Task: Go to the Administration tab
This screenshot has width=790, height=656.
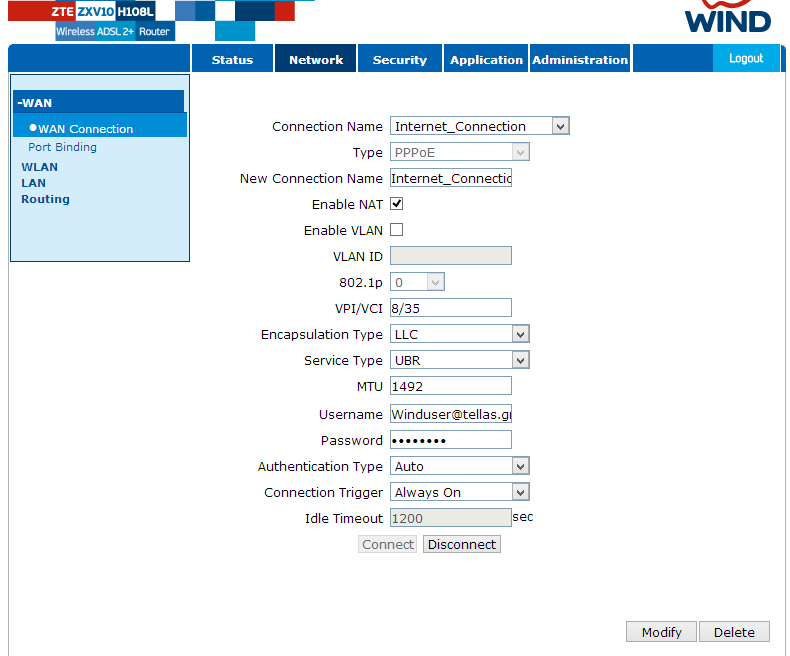Action: (x=580, y=59)
